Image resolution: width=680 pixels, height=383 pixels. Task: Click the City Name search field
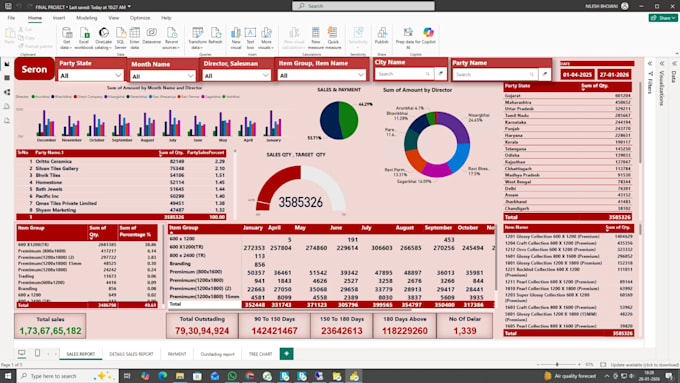coord(404,74)
